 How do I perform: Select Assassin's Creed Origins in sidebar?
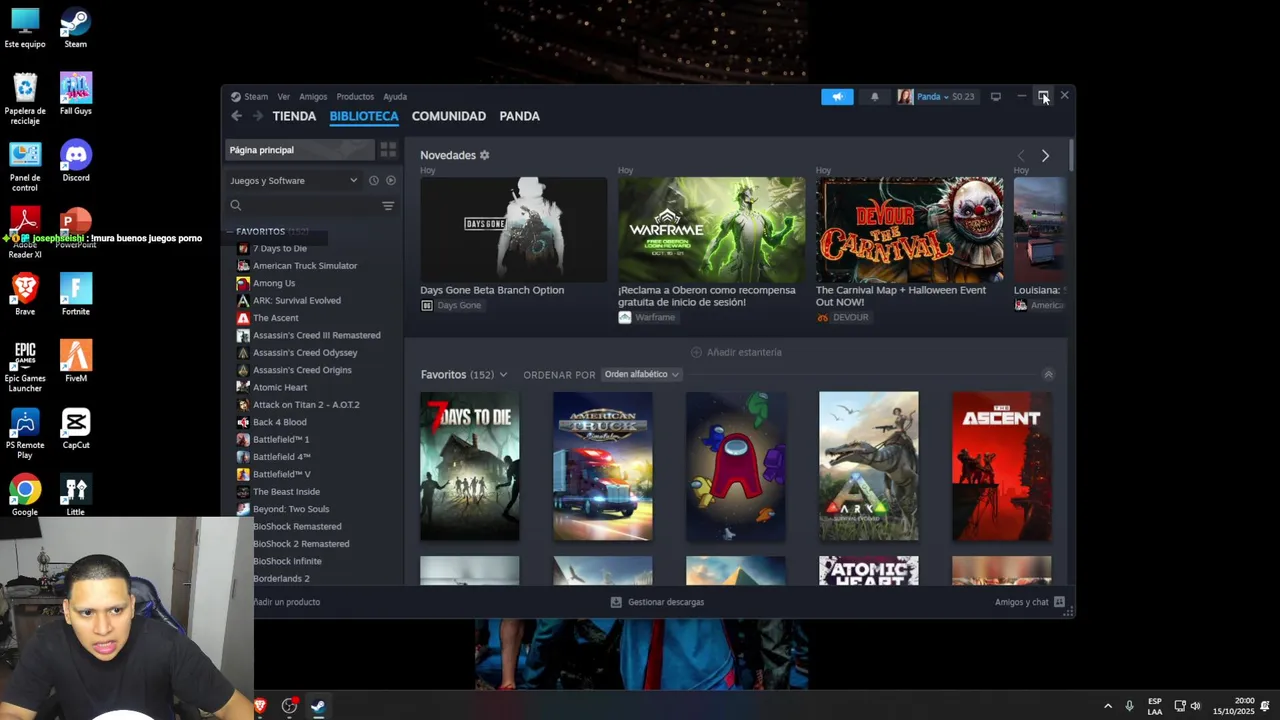[x=302, y=370]
